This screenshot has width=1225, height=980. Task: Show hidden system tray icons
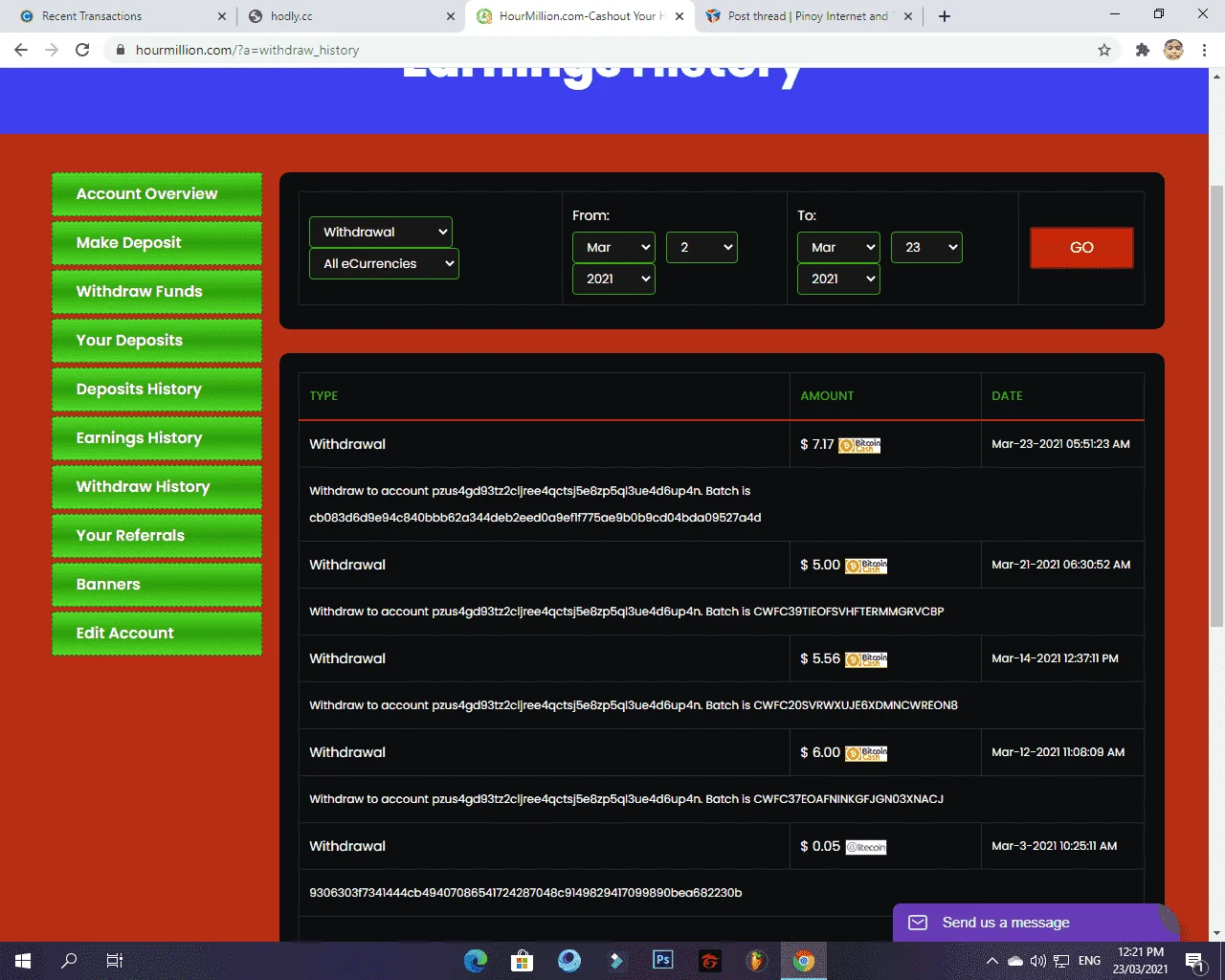point(992,961)
